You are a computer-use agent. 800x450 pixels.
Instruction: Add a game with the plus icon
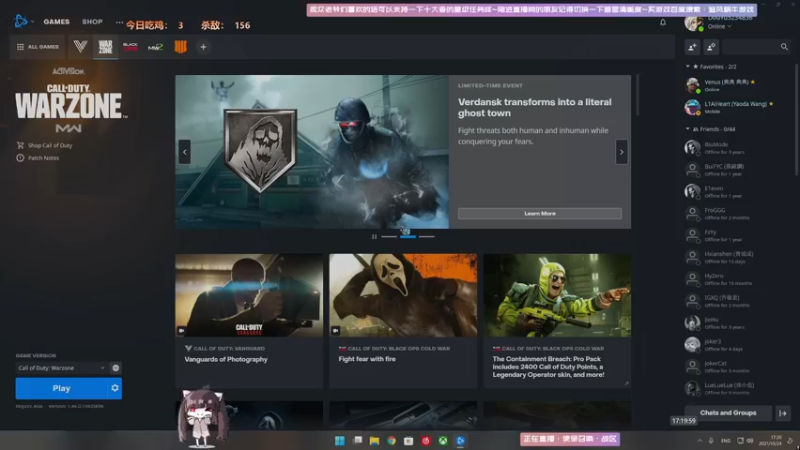click(x=203, y=47)
